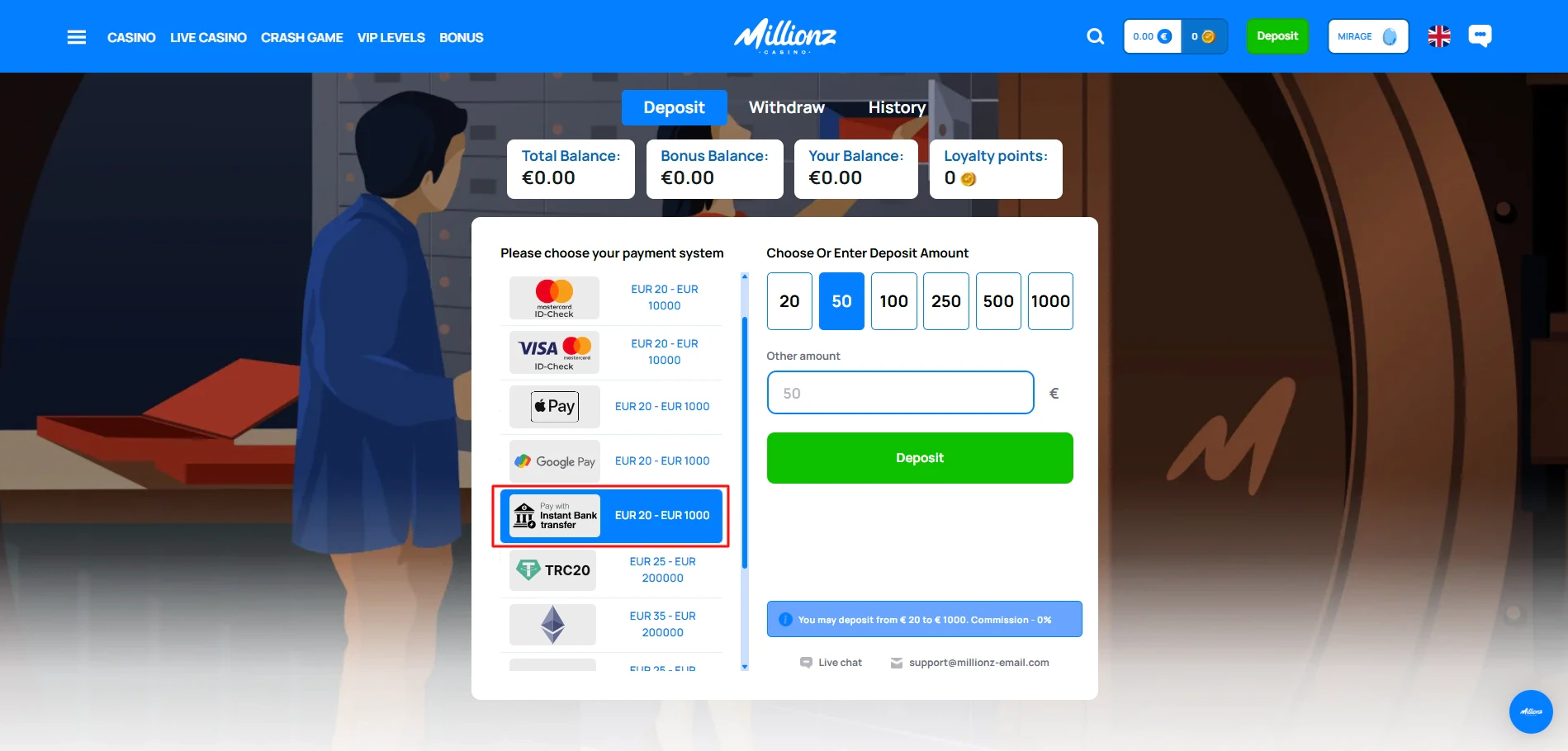Screen dimensions: 1568x751
Task: Click the Other amount input field
Action: pos(900,393)
